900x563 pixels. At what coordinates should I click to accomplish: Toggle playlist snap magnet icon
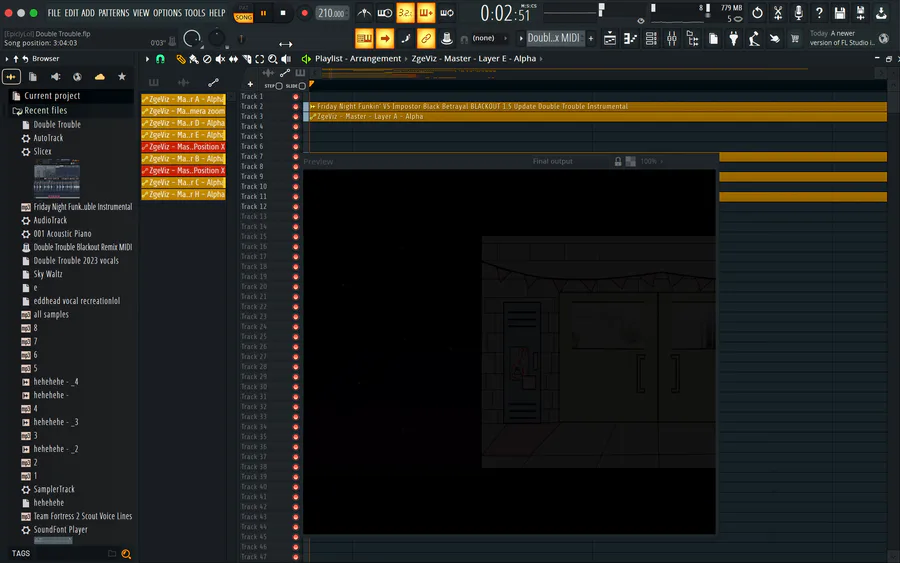[x=160, y=59]
